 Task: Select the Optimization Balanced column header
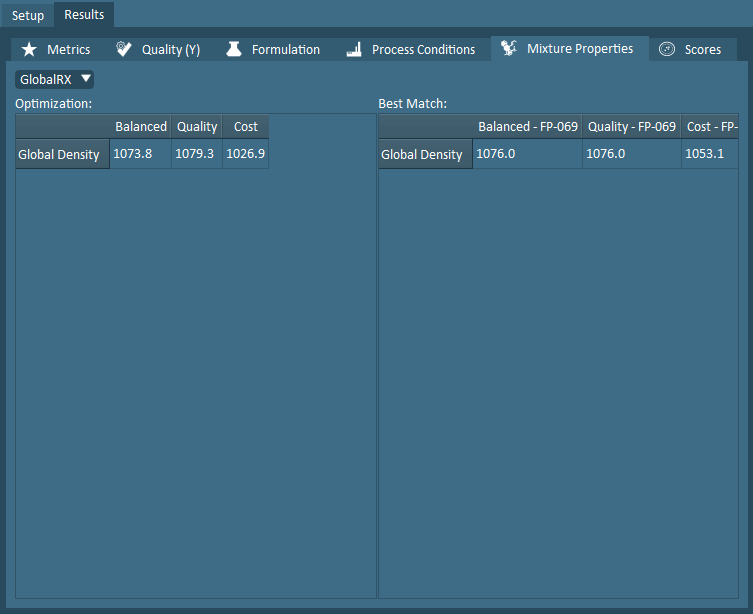pos(140,126)
